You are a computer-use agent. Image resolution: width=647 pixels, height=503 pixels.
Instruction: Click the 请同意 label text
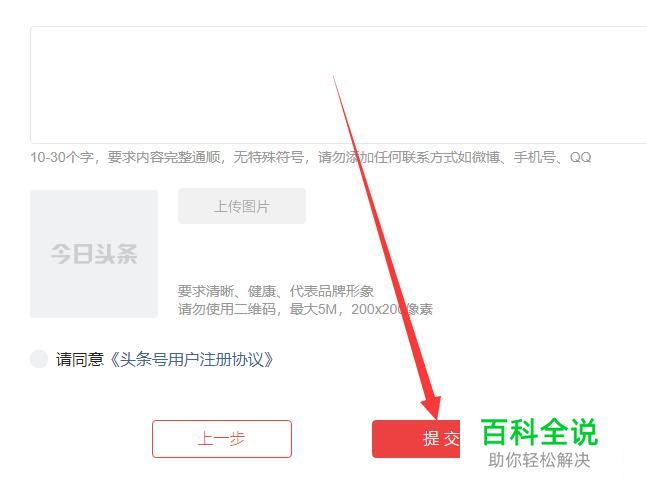tap(80, 359)
